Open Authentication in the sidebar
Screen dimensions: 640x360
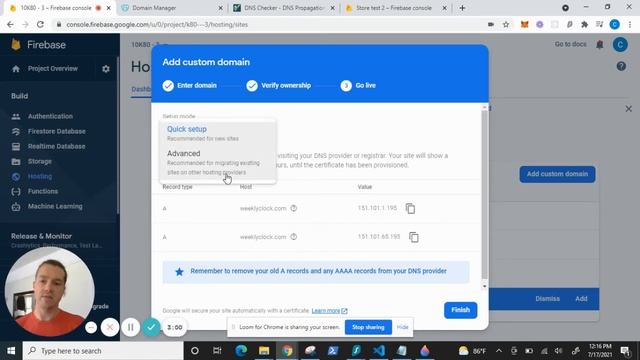(x=50, y=116)
